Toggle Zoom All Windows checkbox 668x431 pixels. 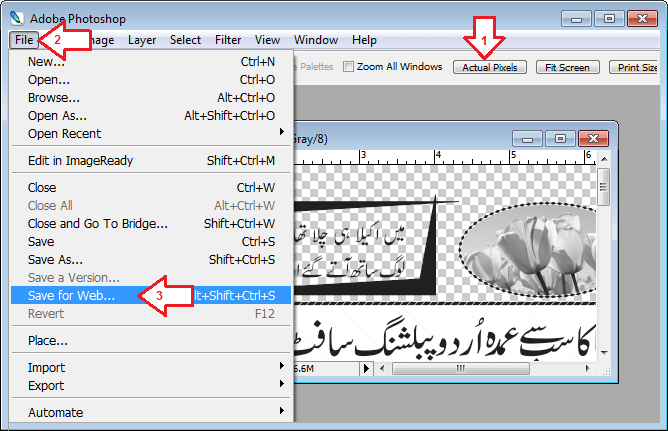[348, 67]
